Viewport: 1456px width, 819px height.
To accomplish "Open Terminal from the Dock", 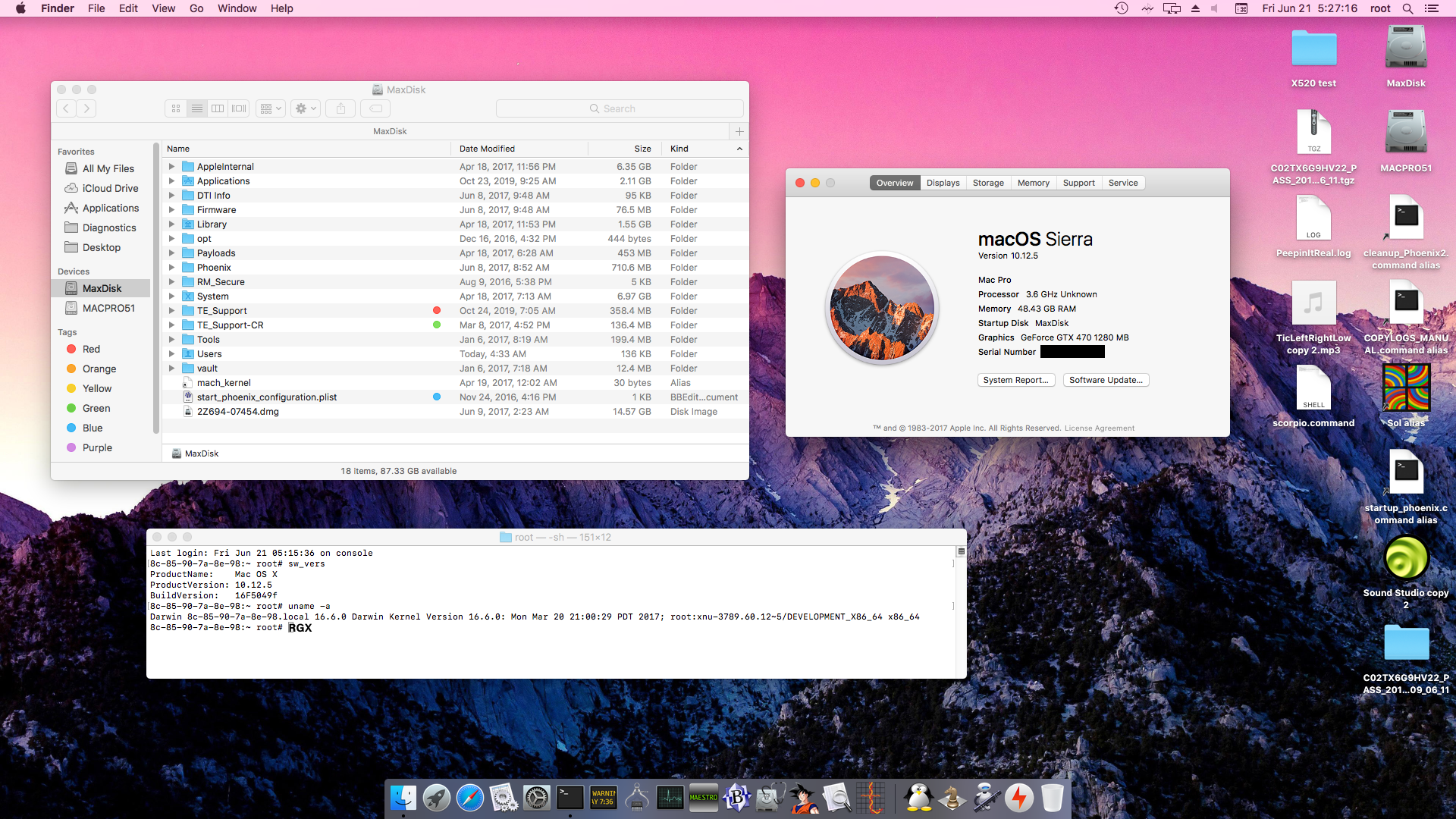I will coord(570,798).
